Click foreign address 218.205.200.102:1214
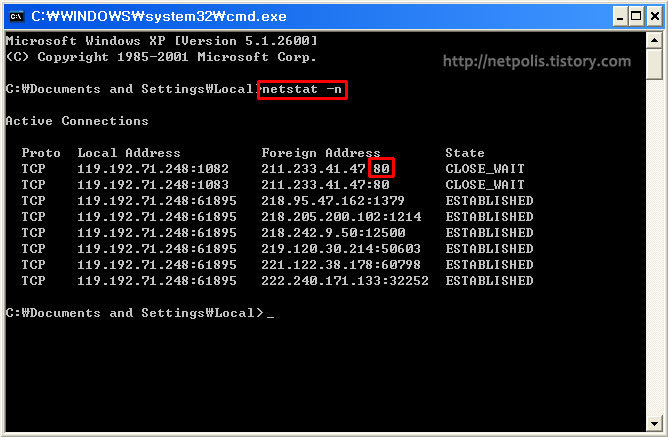The image size is (668, 437). (x=341, y=217)
